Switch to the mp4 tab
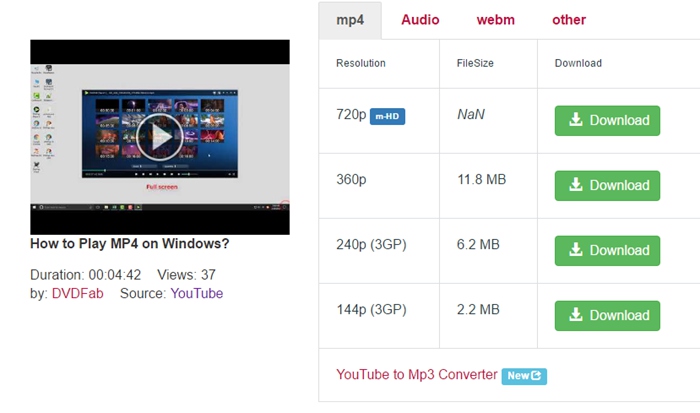The width and height of the screenshot is (700, 413). pos(350,20)
